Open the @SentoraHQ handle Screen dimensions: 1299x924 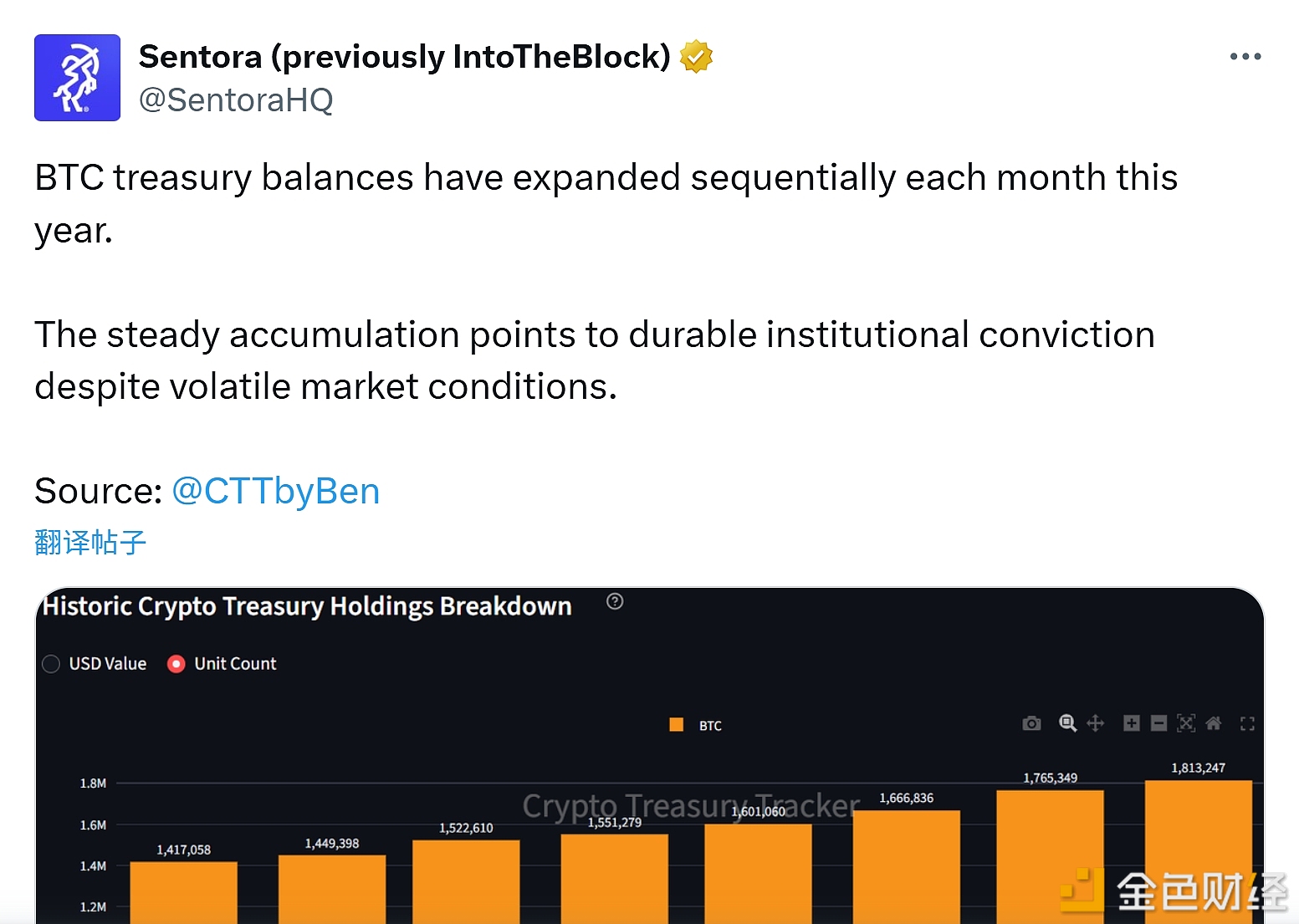click(x=236, y=100)
